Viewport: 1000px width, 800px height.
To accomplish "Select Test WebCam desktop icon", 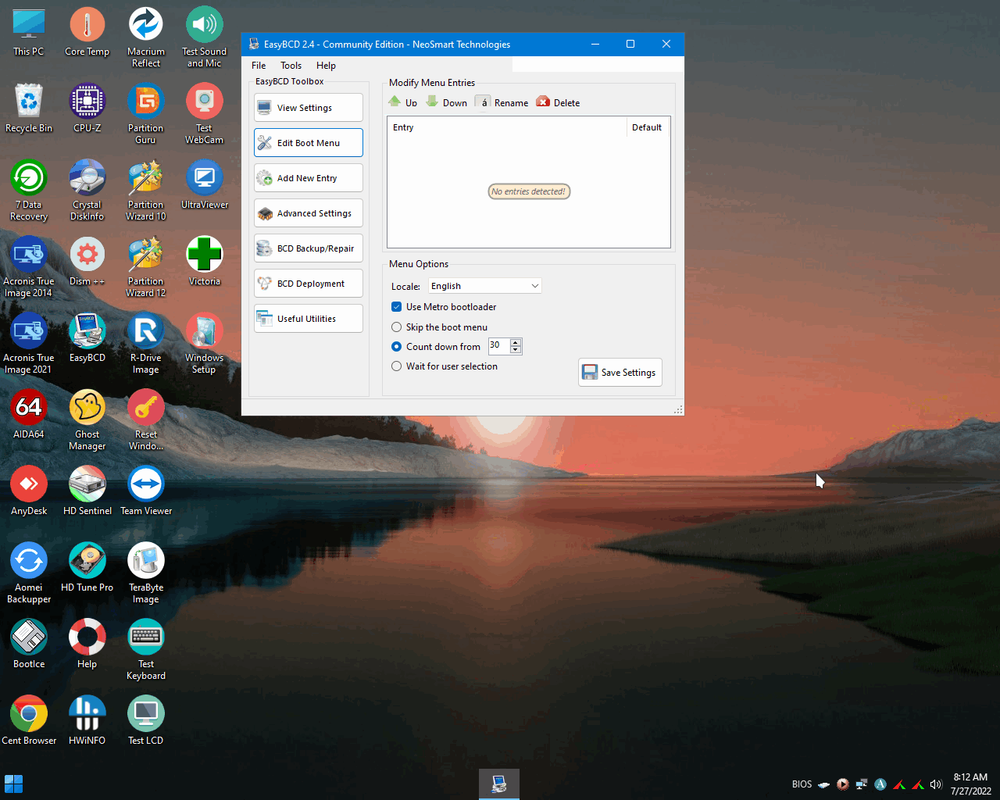I will point(204,115).
